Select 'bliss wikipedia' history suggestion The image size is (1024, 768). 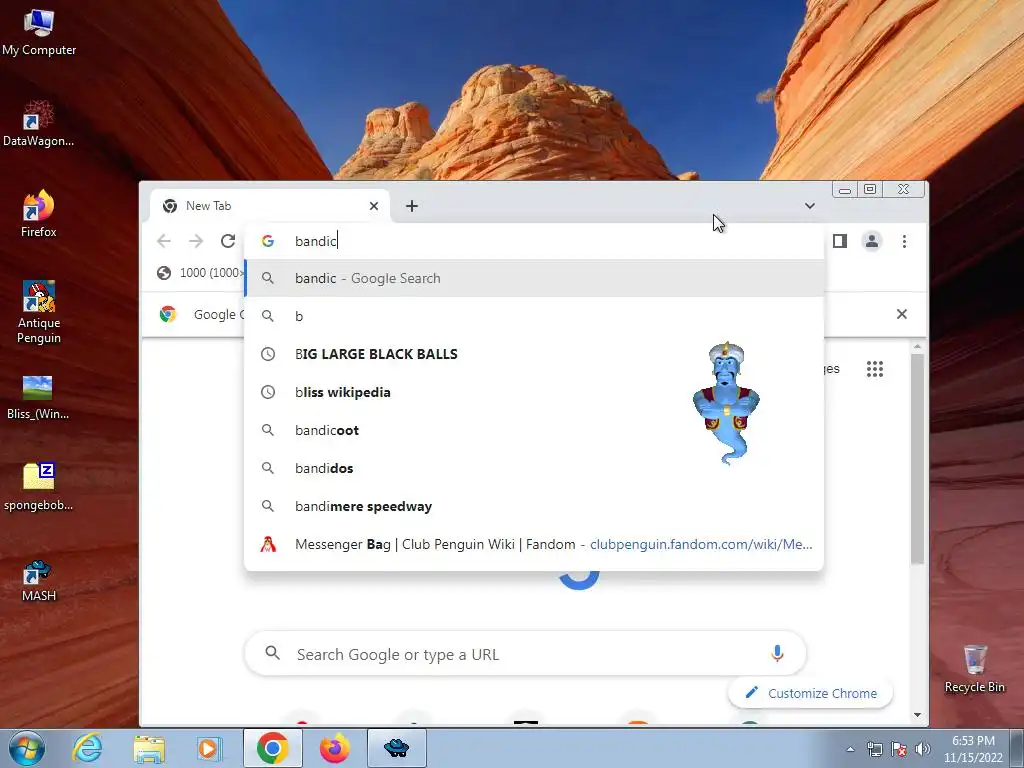[x=534, y=392]
